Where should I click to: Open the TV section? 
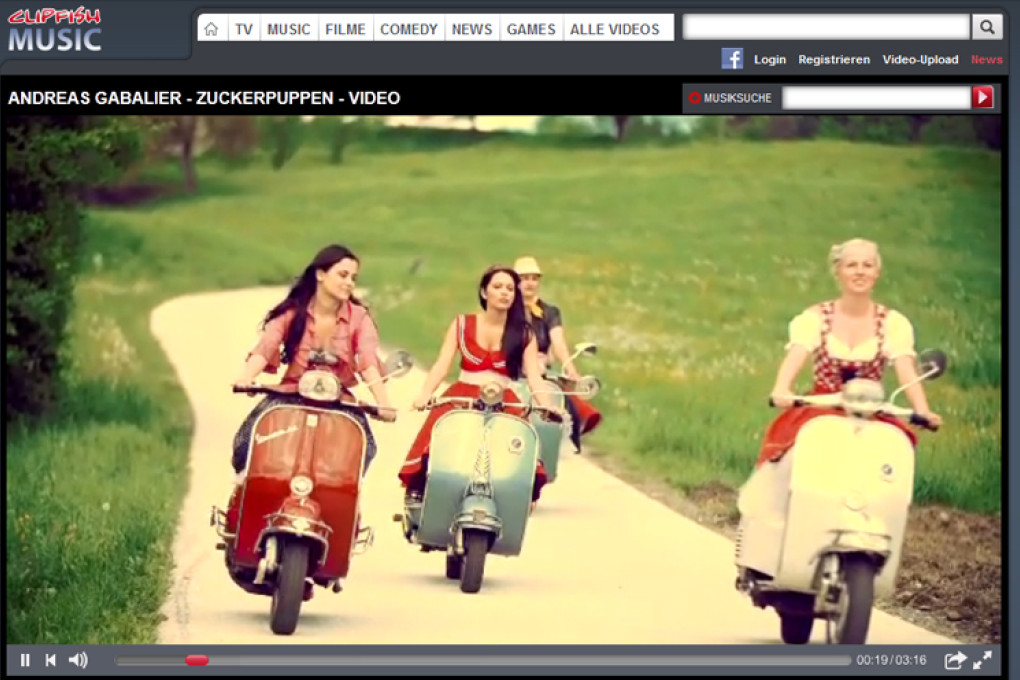(x=244, y=29)
